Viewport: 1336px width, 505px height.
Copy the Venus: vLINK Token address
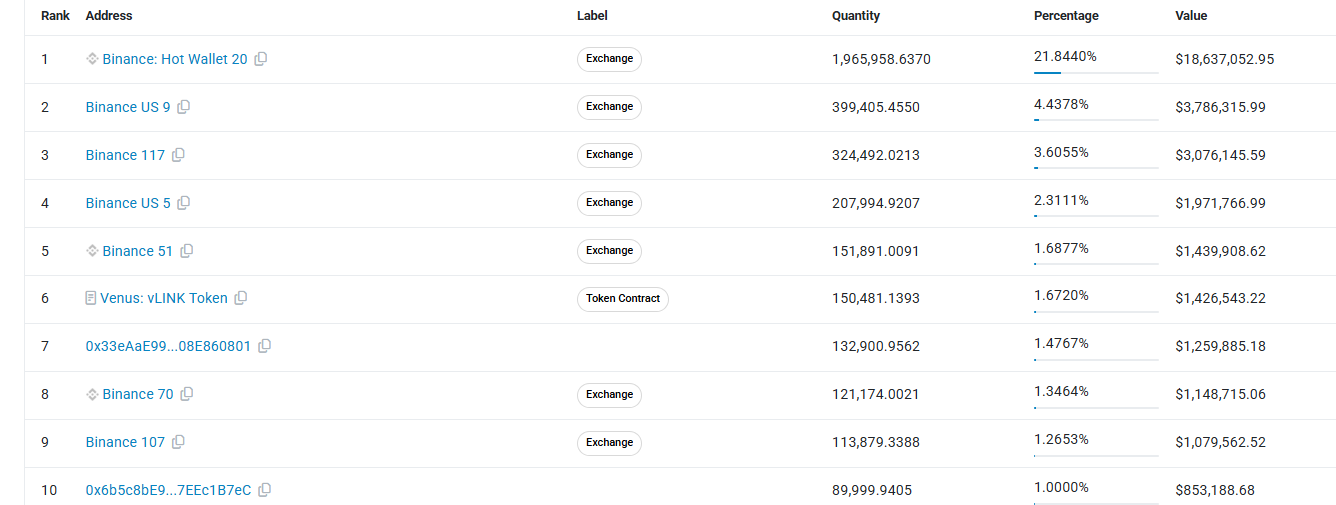coord(241,298)
